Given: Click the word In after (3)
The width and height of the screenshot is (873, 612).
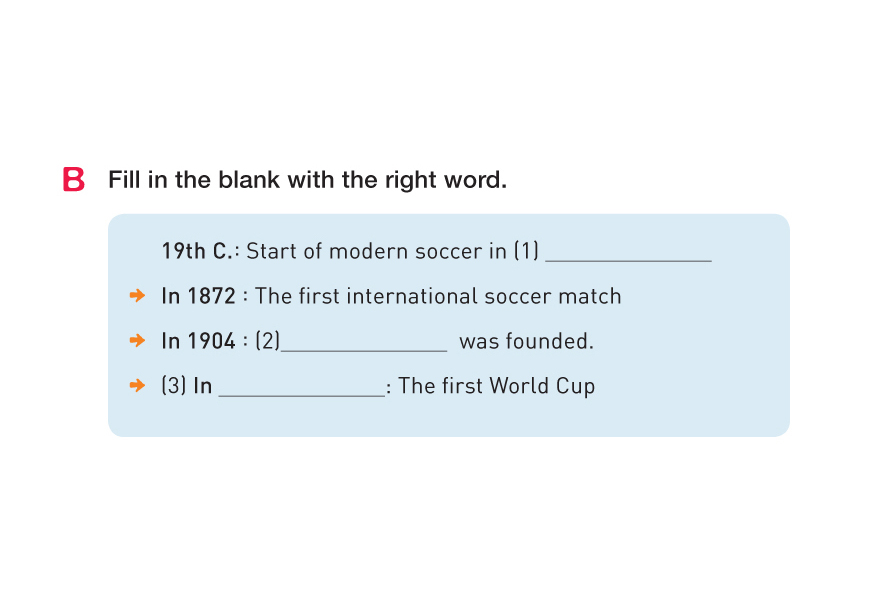Looking at the screenshot, I should pos(203,386).
